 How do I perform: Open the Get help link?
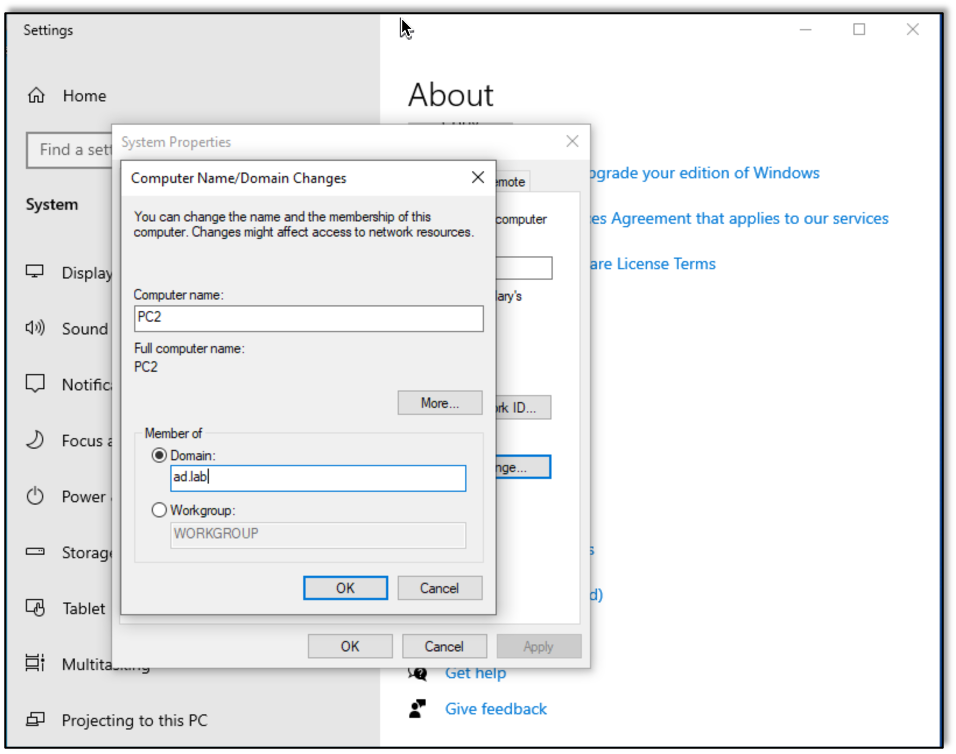(475, 673)
